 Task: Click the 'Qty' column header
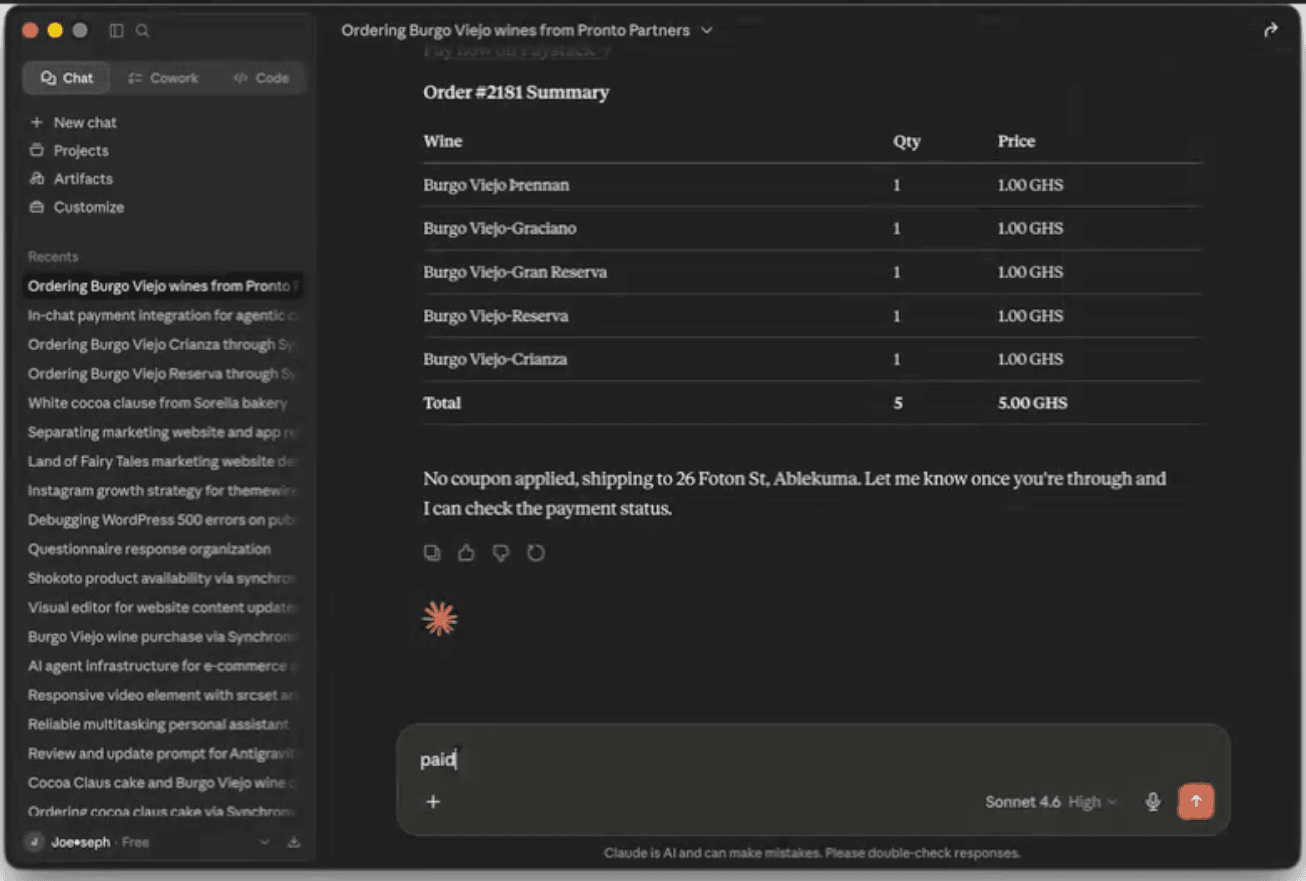click(907, 141)
